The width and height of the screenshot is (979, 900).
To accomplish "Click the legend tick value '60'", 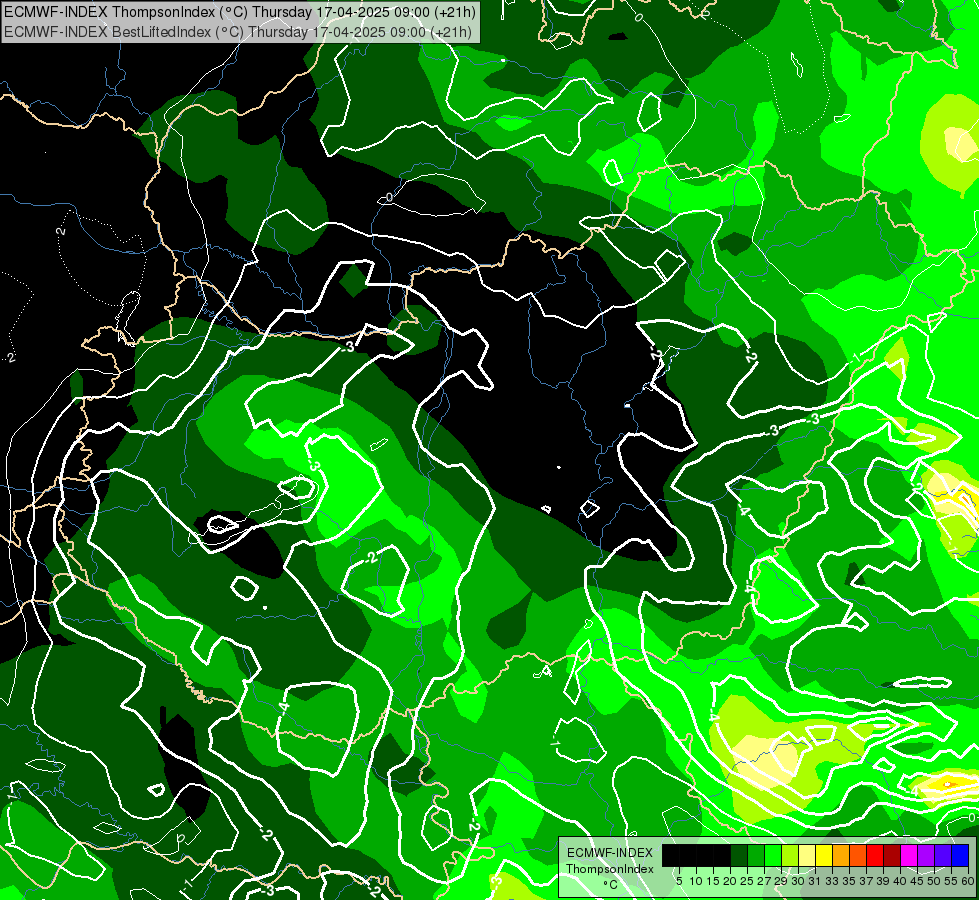I will point(968,881).
